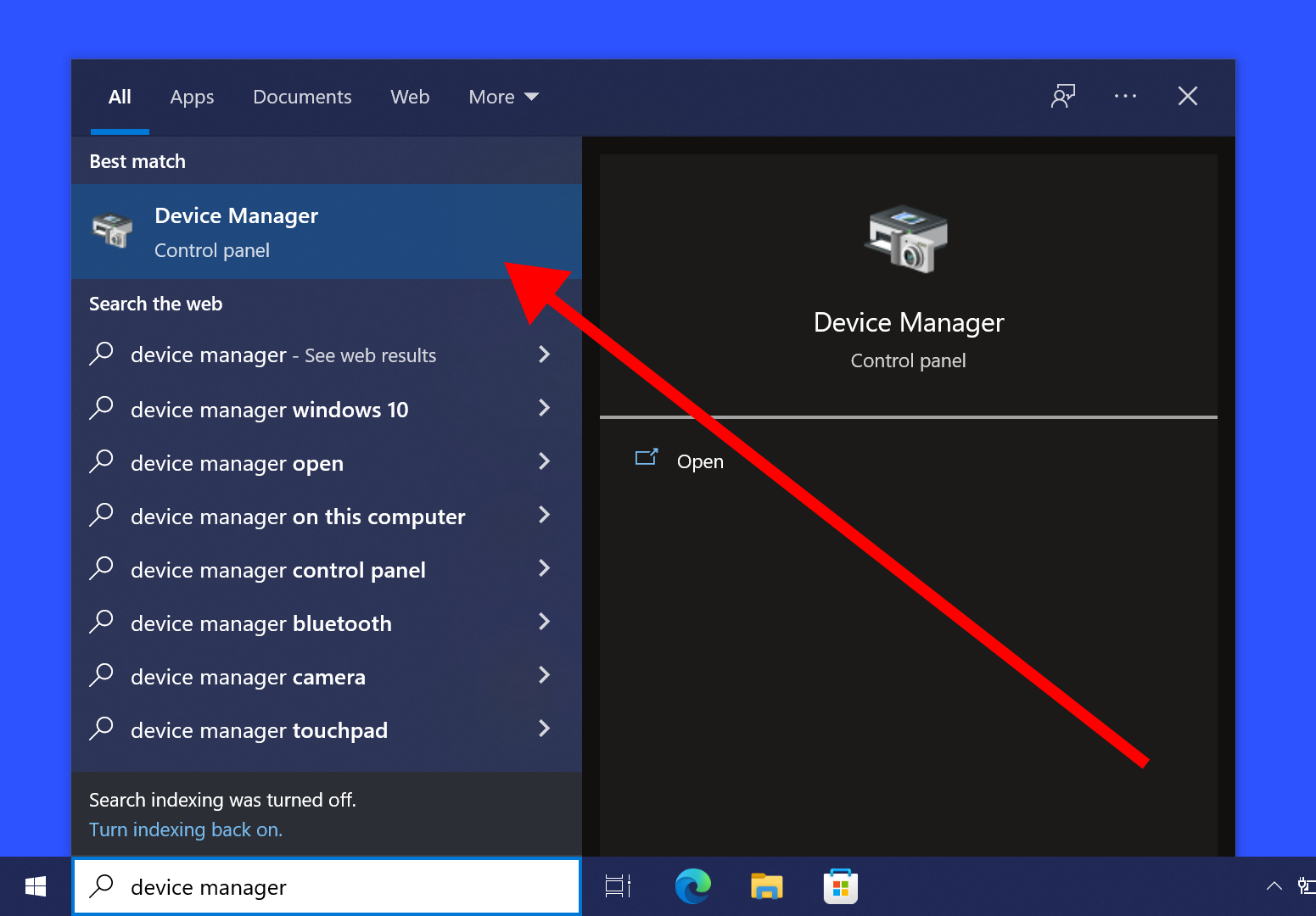Open the options ellipsis menu

click(1126, 97)
